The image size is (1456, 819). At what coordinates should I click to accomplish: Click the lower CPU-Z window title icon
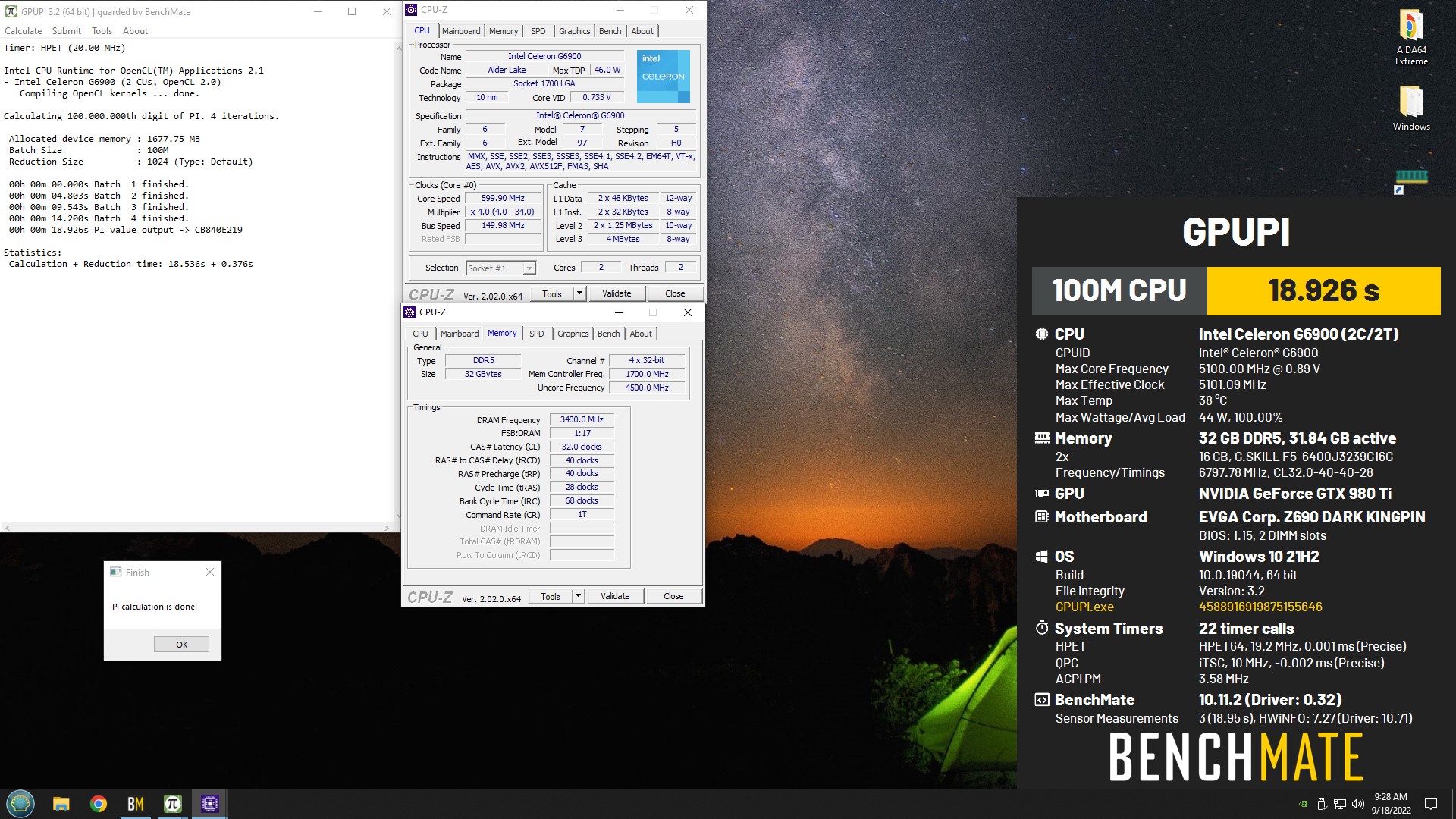pos(409,312)
